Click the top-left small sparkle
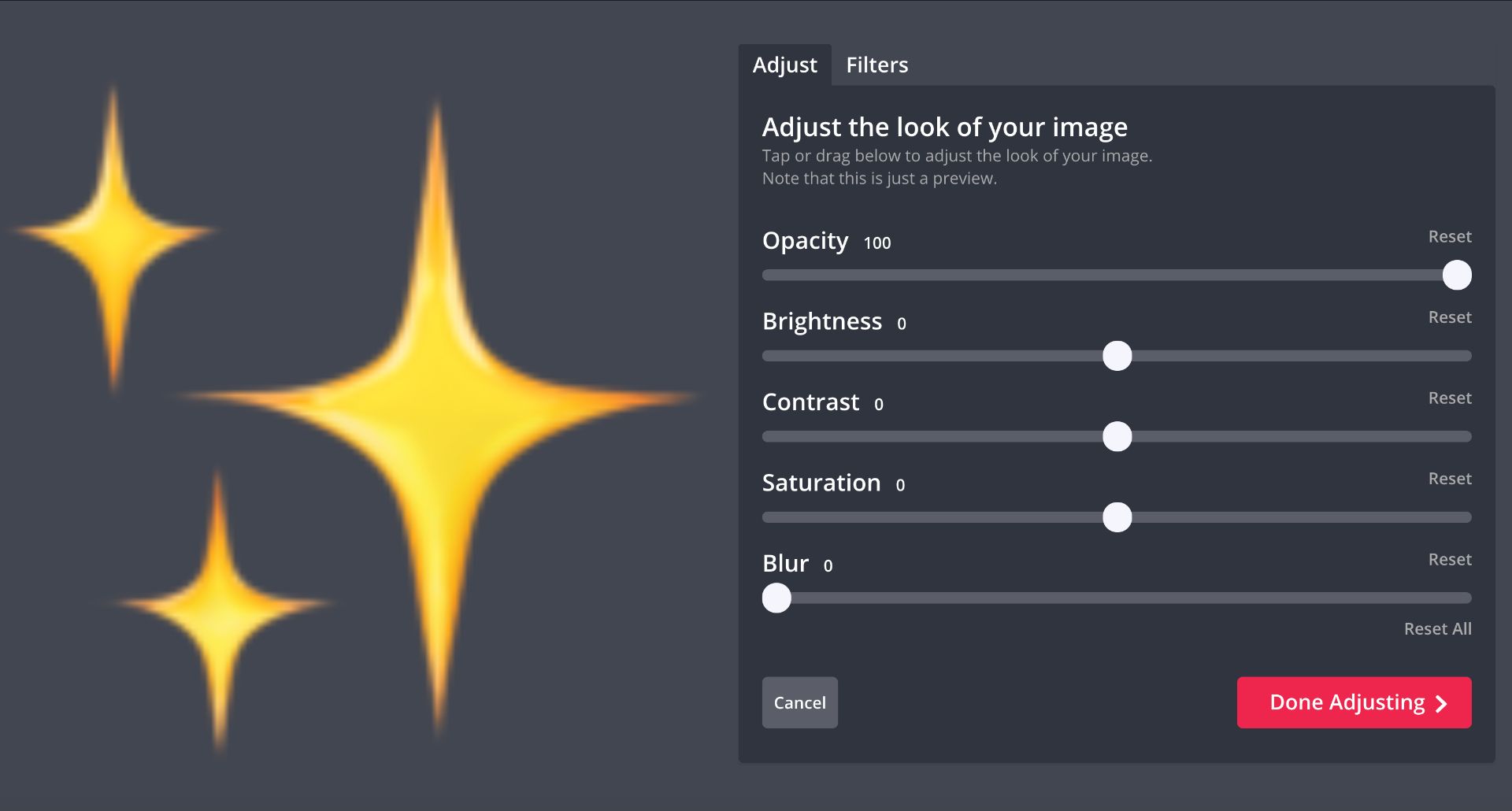 click(115, 232)
